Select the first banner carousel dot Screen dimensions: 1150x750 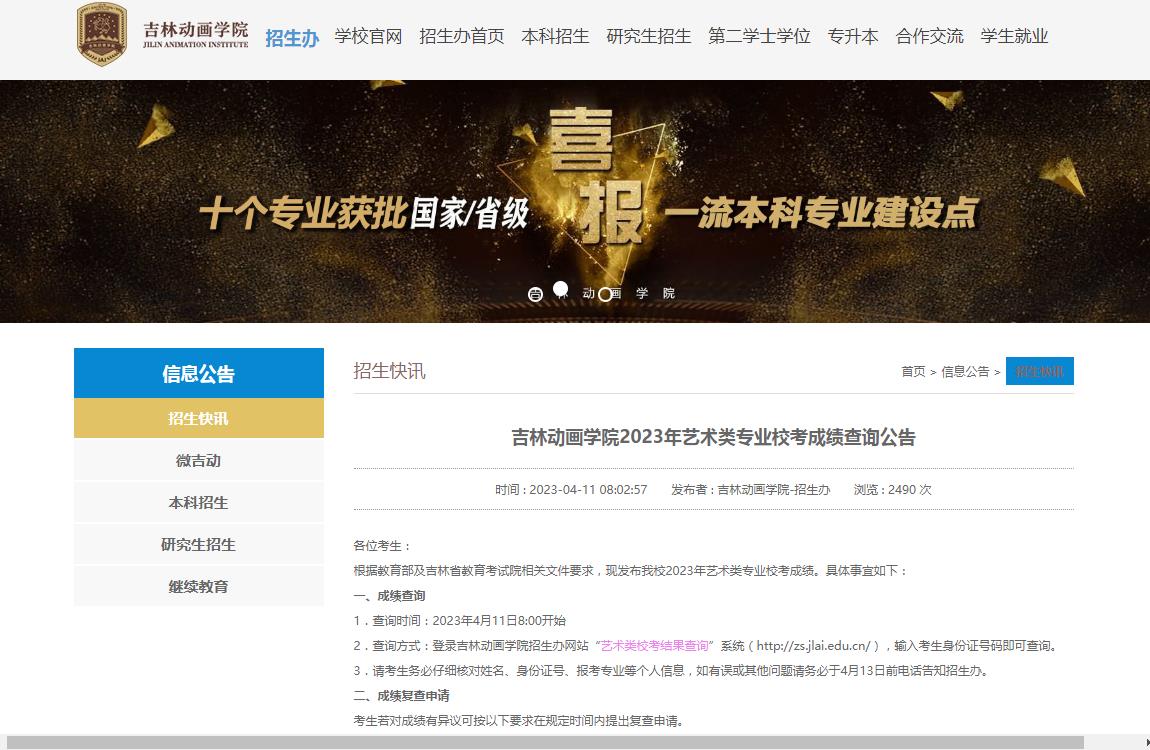click(x=535, y=294)
